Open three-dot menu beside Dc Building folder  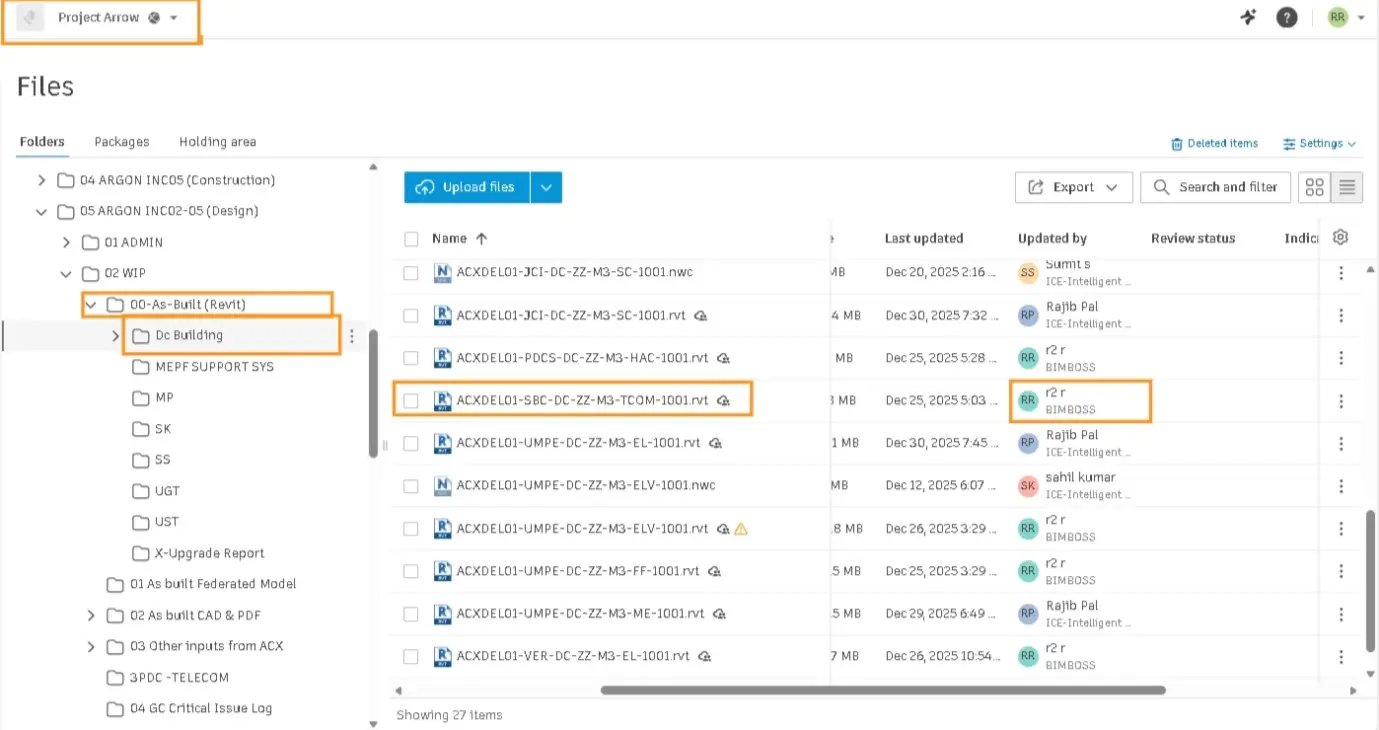[x=352, y=336]
